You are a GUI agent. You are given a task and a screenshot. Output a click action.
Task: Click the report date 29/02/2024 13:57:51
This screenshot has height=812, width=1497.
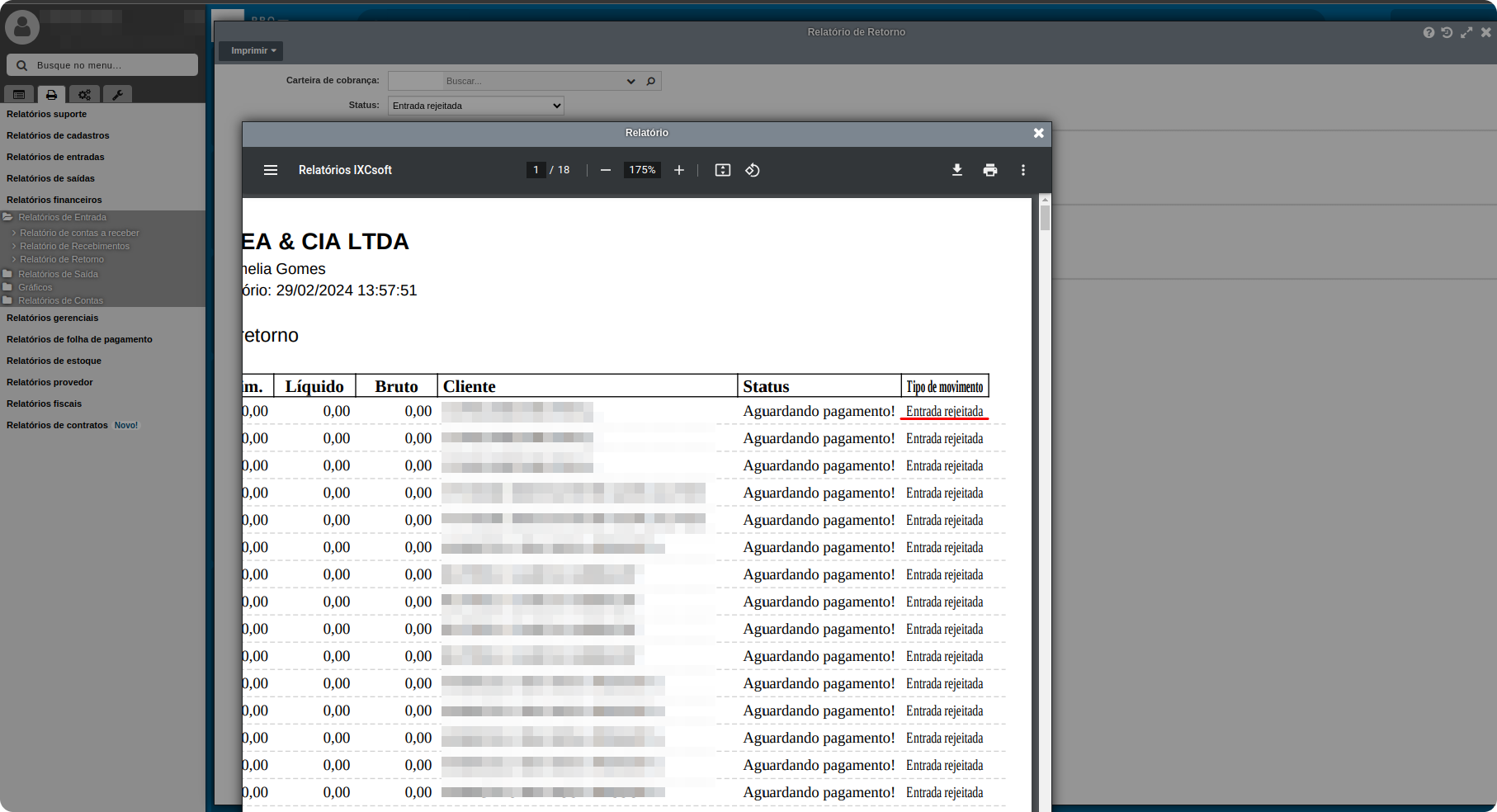(347, 290)
